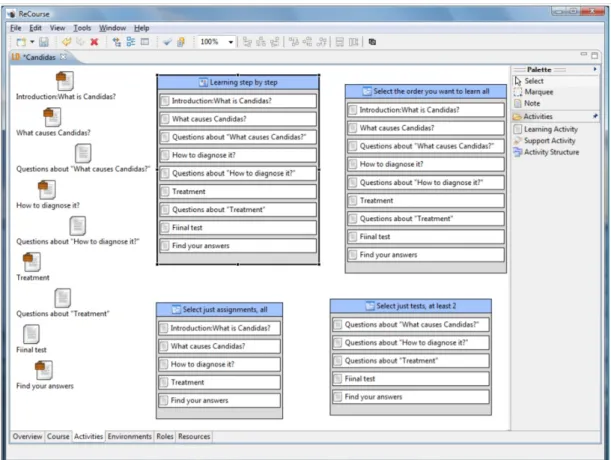The height and width of the screenshot is (460, 611).
Task: Click the black copy icon at toolbar end
Action: (x=372, y=42)
